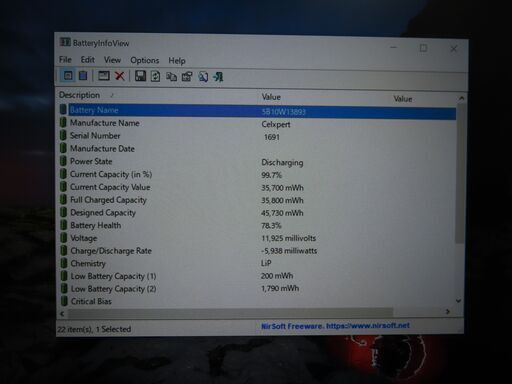Click the battery icon beside Battery Health
The image size is (512, 384).
point(63,225)
